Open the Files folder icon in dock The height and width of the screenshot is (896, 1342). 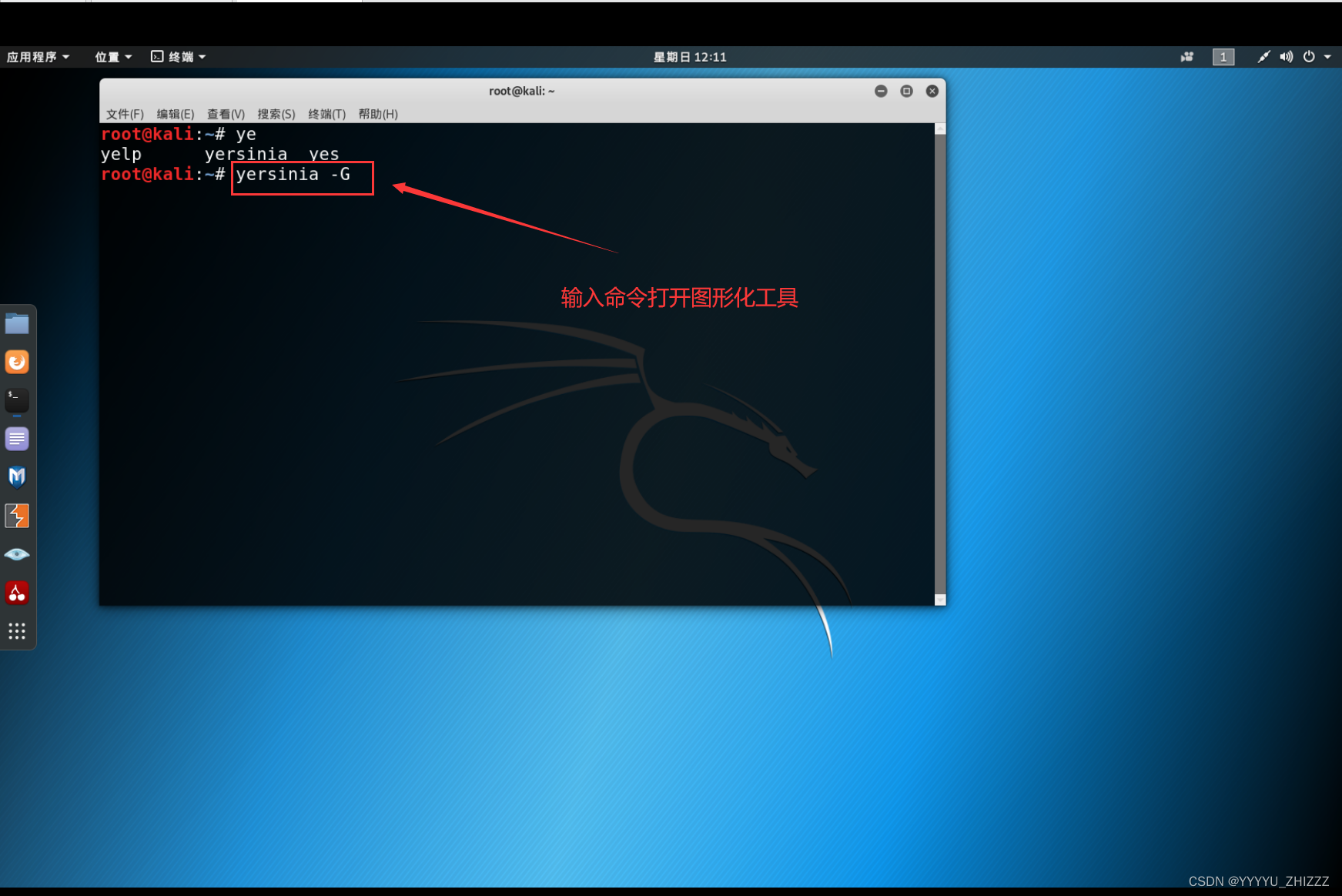click(17, 323)
